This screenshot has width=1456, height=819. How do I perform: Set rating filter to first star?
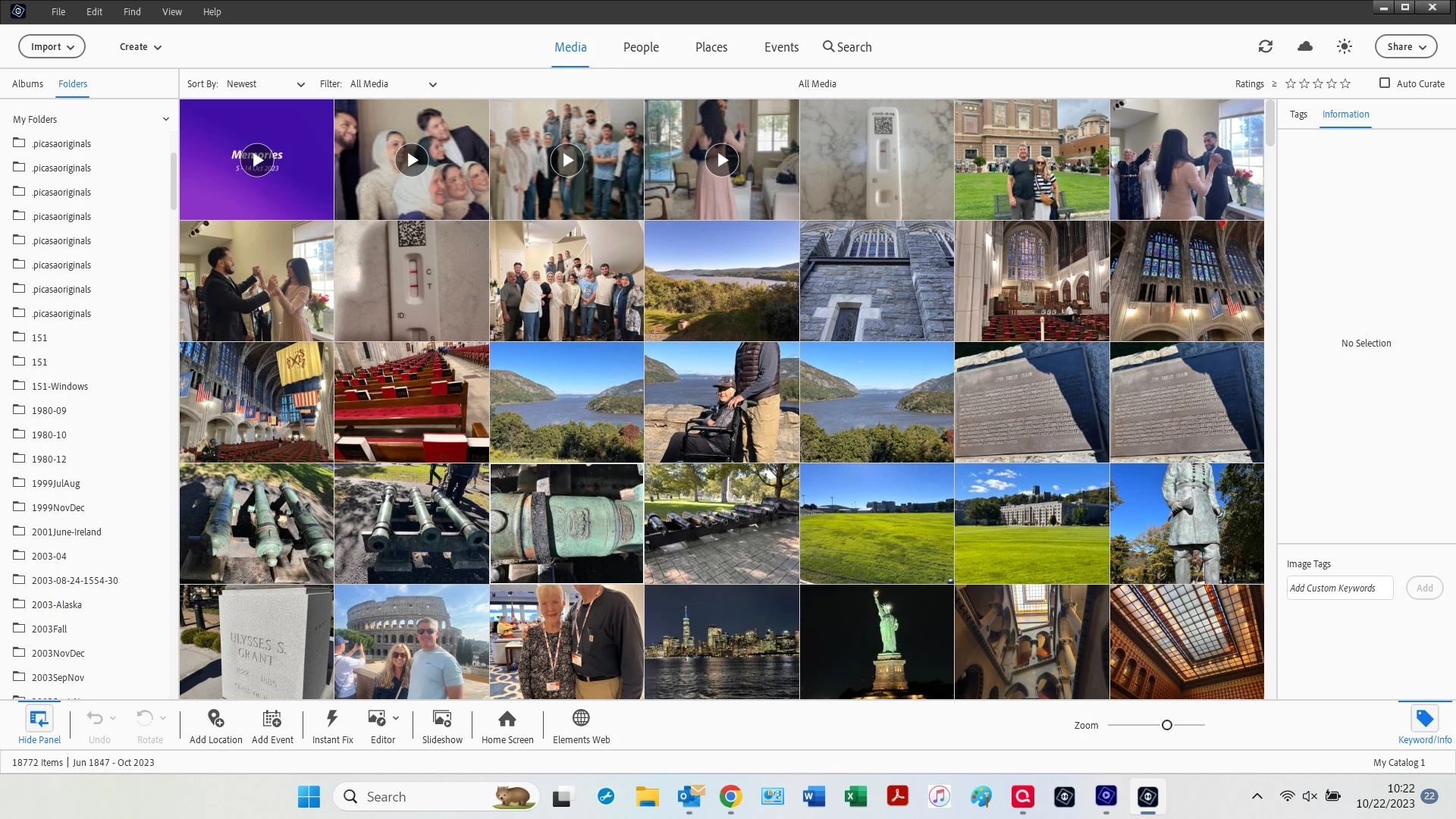tap(1291, 84)
